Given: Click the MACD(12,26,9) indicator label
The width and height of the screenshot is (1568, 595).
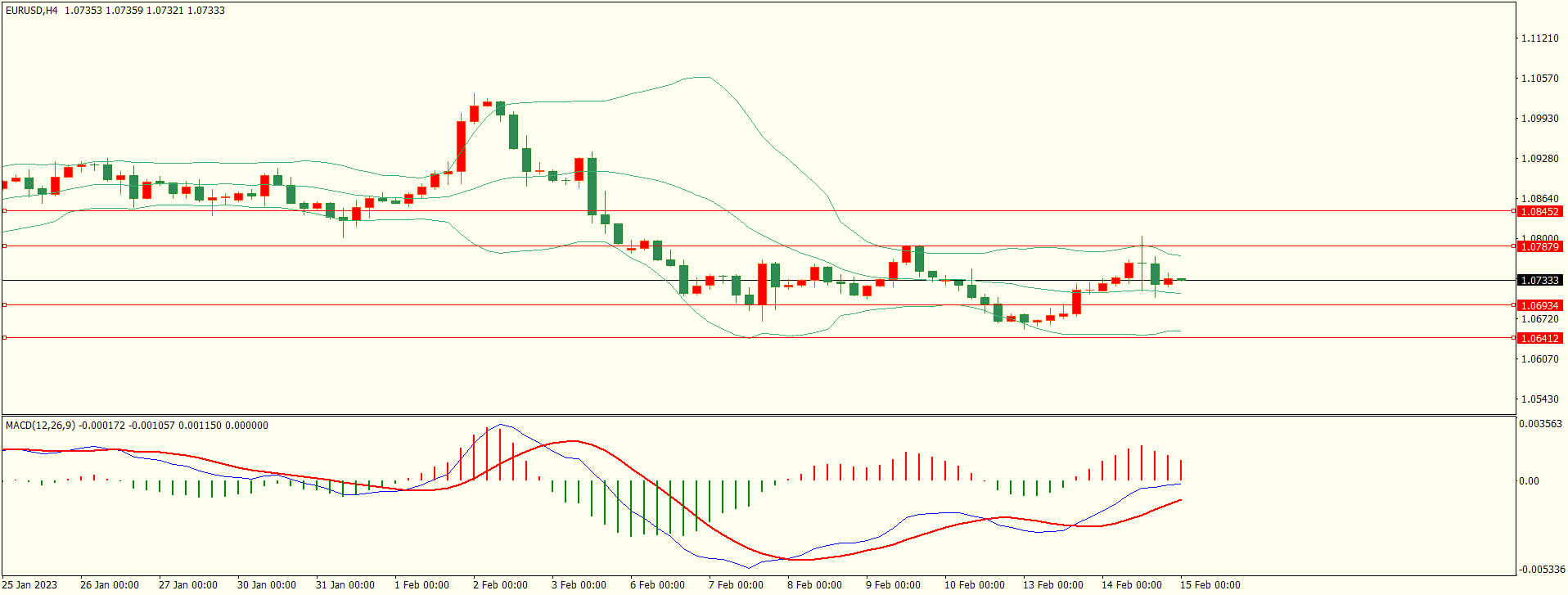Looking at the screenshot, I should [x=40, y=426].
